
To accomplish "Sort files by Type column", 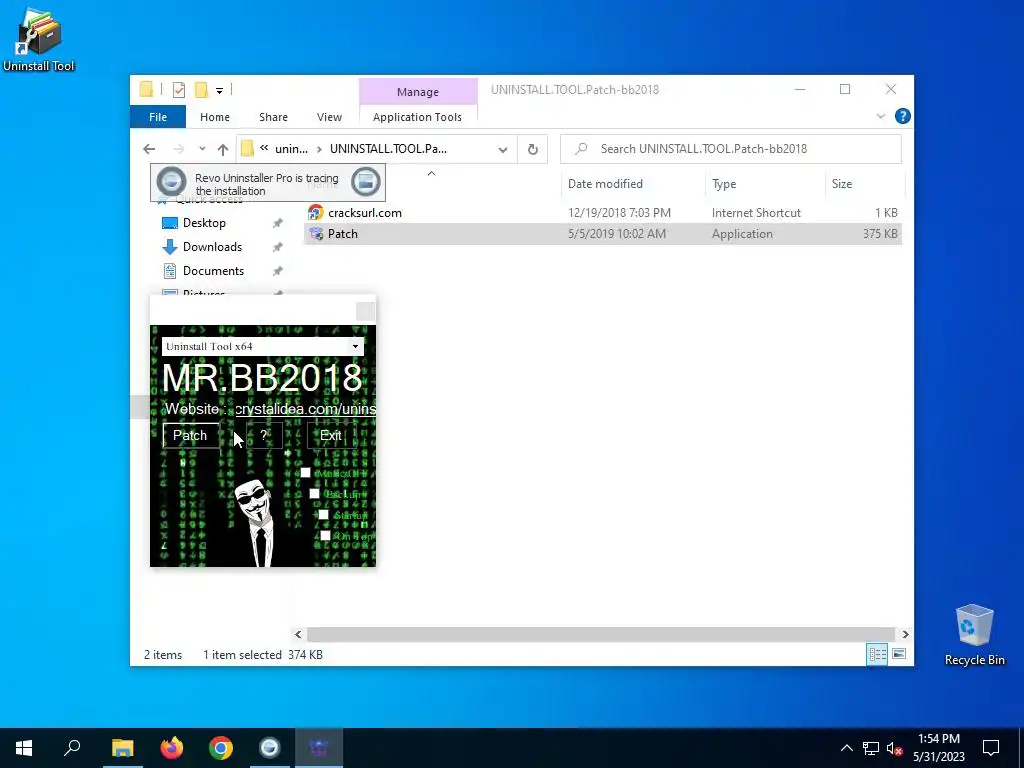I will click(x=724, y=184).
